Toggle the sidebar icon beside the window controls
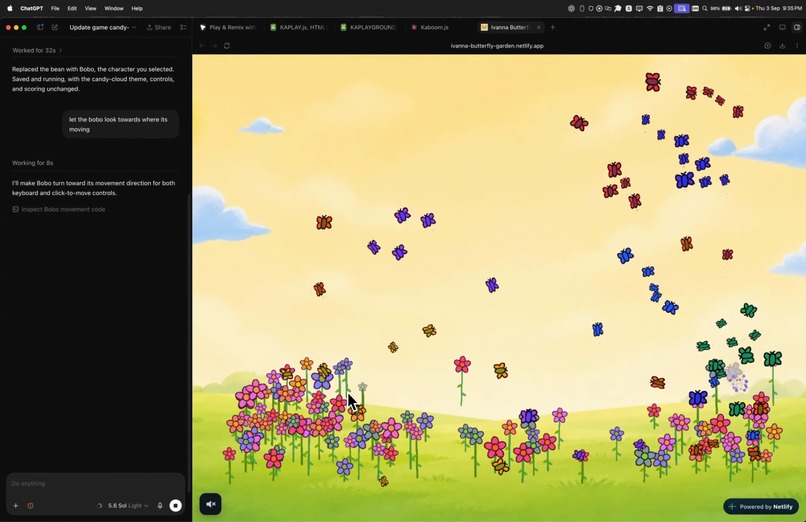 click(40, 27)
